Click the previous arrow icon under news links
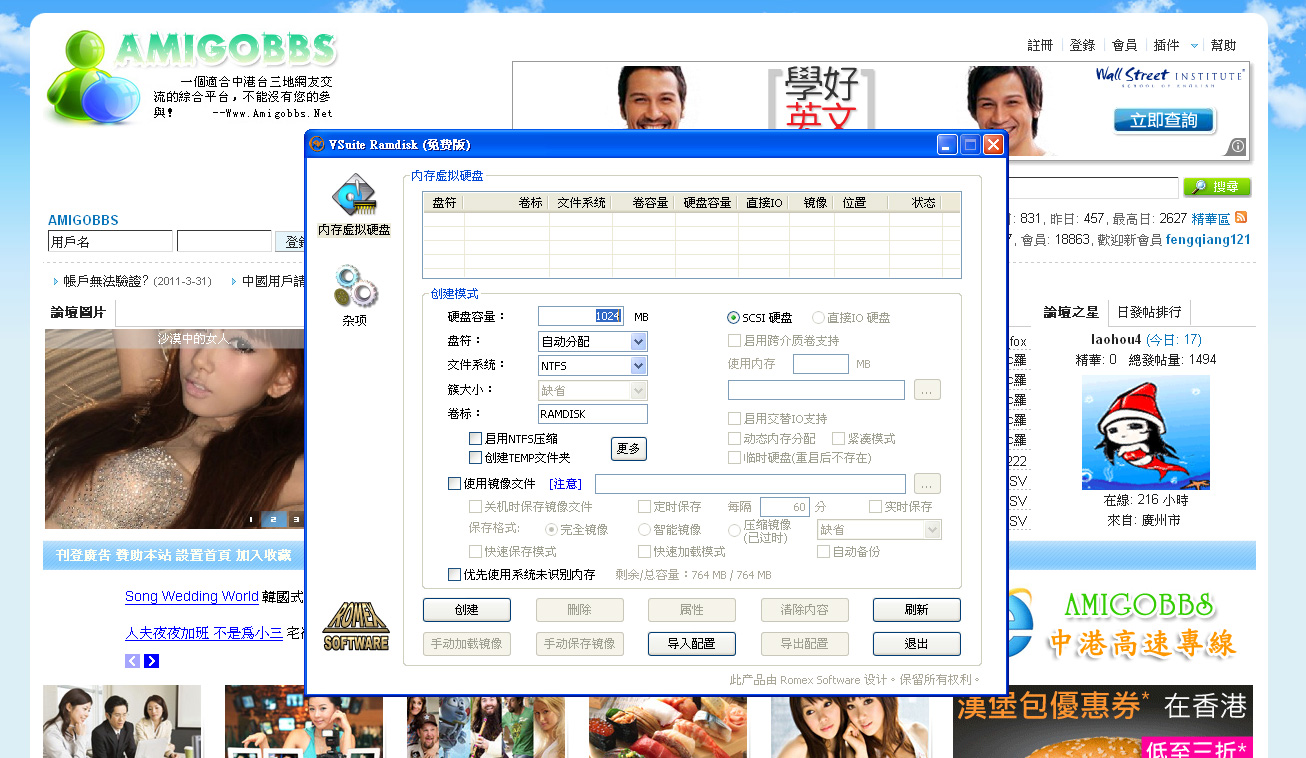1306x758 pixels. coord(132,661)
